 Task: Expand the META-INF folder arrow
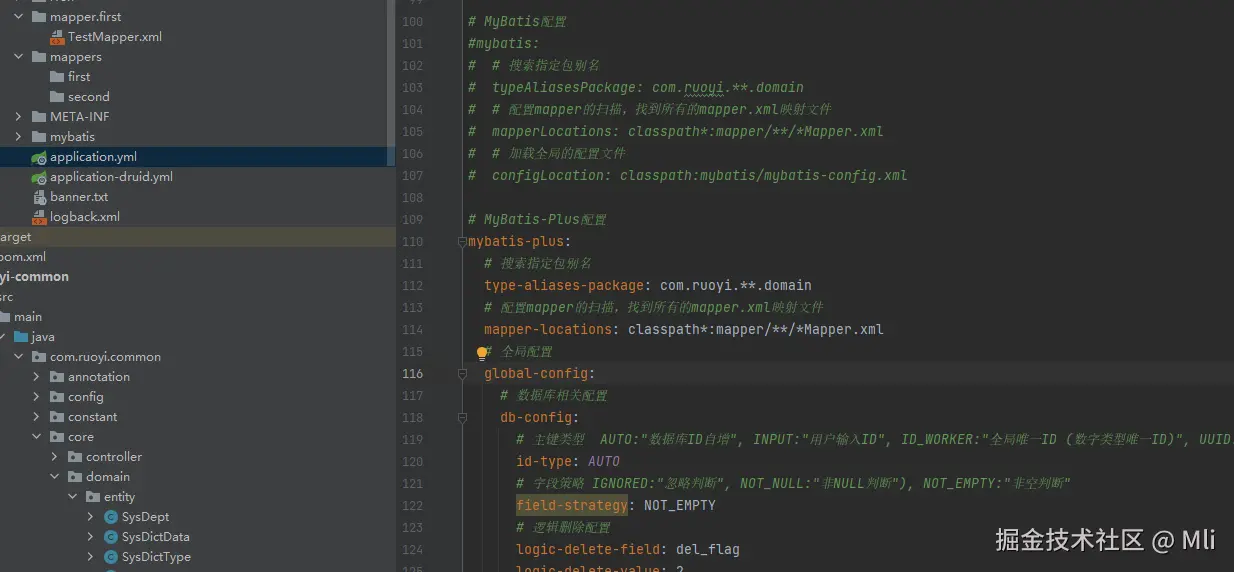[x=19, y=117]
